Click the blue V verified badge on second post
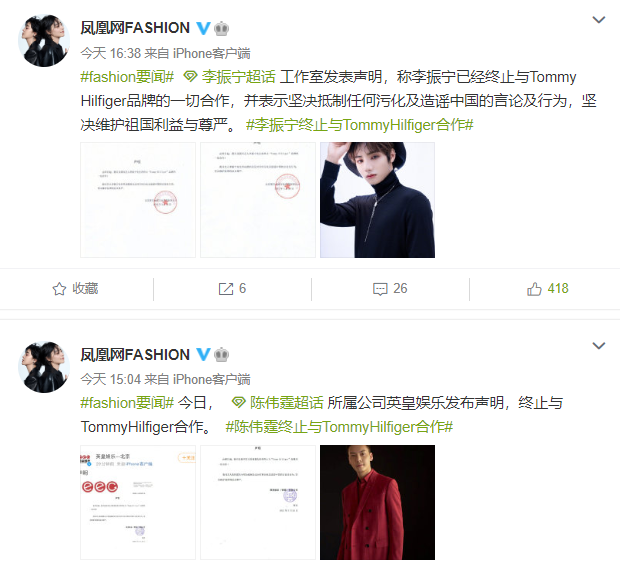 point(203,354)
